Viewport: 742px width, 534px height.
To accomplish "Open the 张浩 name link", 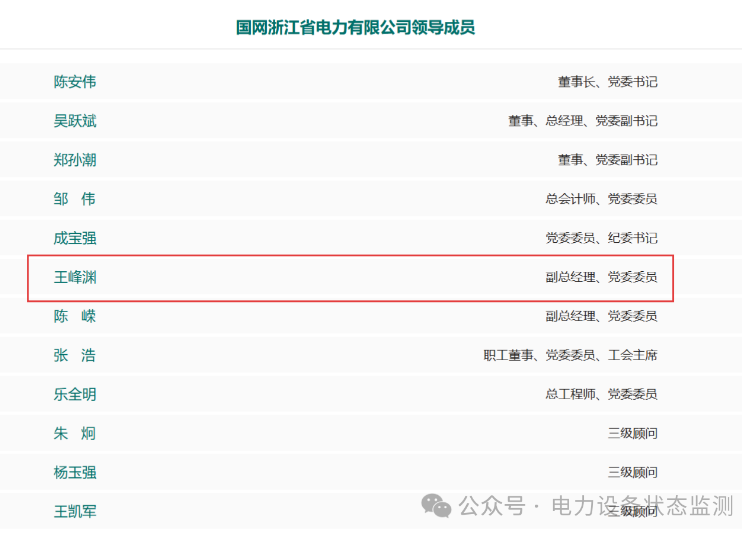I will click(75, 355).
